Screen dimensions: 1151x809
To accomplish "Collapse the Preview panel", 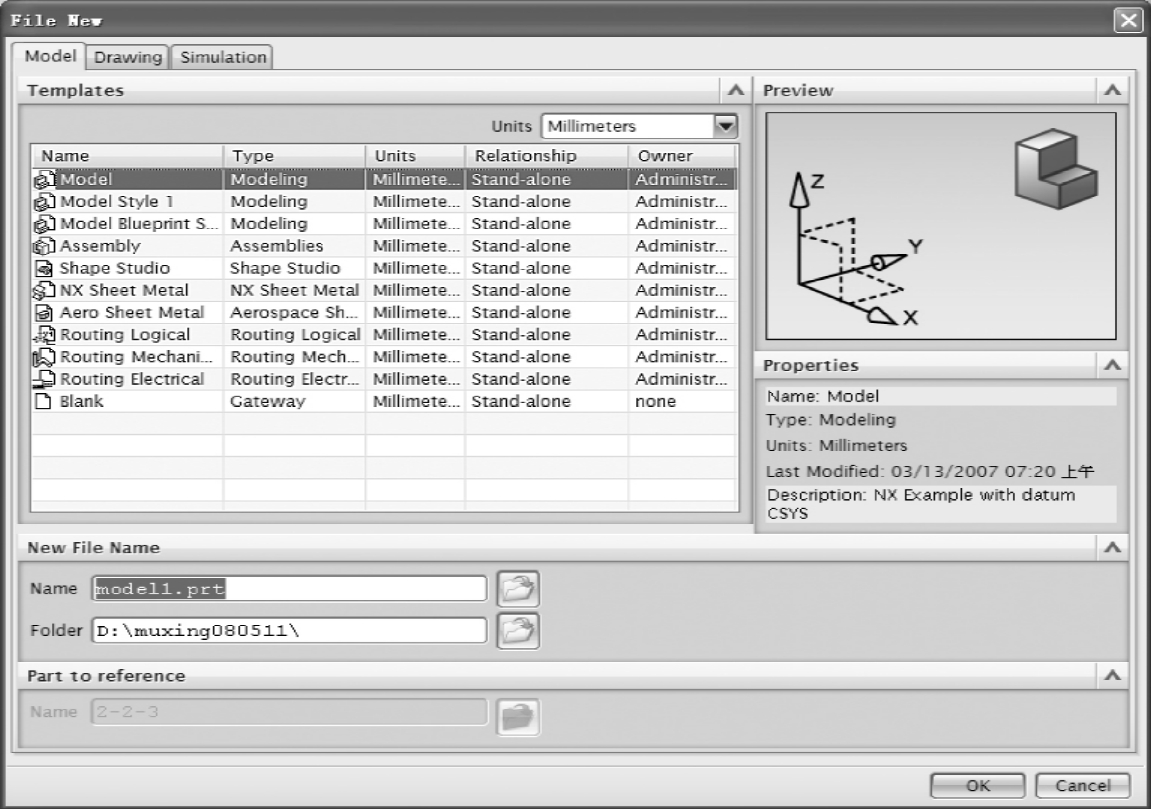I will pyautogui.click(x=1112, y=90).
